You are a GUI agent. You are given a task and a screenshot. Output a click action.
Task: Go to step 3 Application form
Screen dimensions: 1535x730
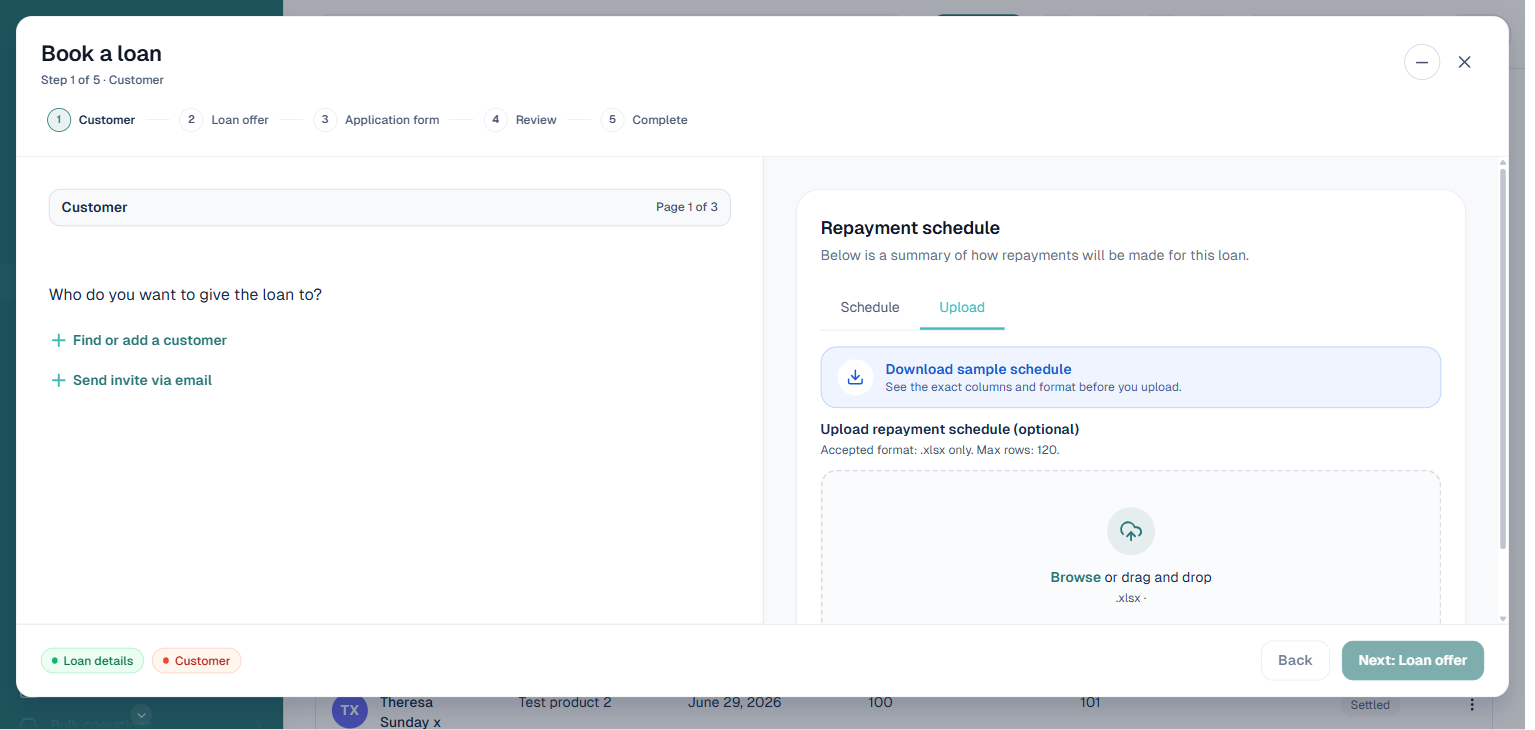click(x=377, y=120)
